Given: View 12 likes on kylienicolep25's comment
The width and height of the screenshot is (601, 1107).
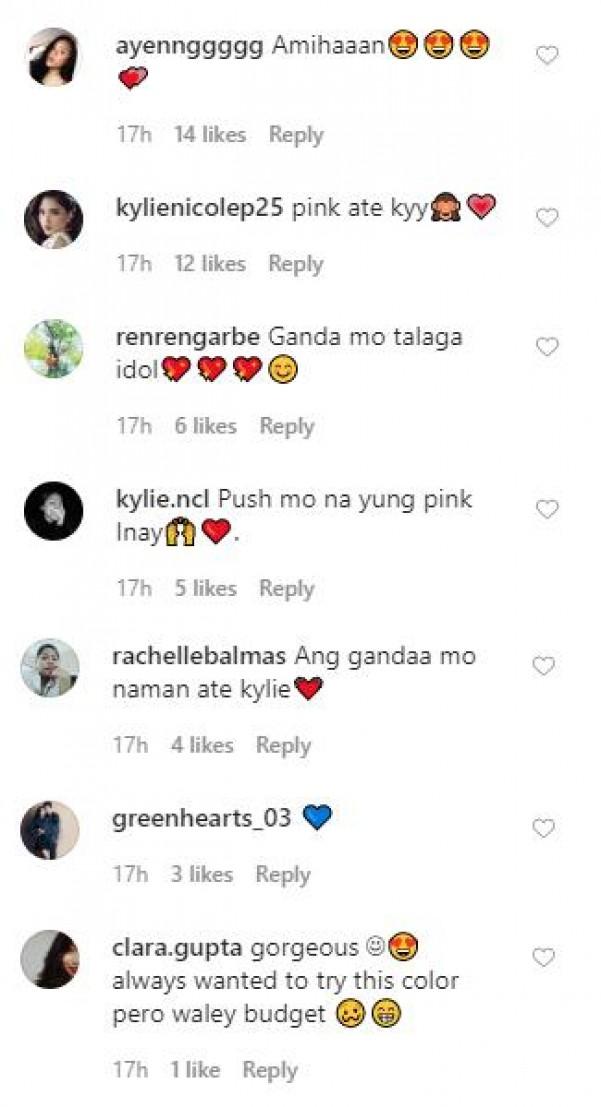Looking at the screenshot, I should [x=210, y=264].
